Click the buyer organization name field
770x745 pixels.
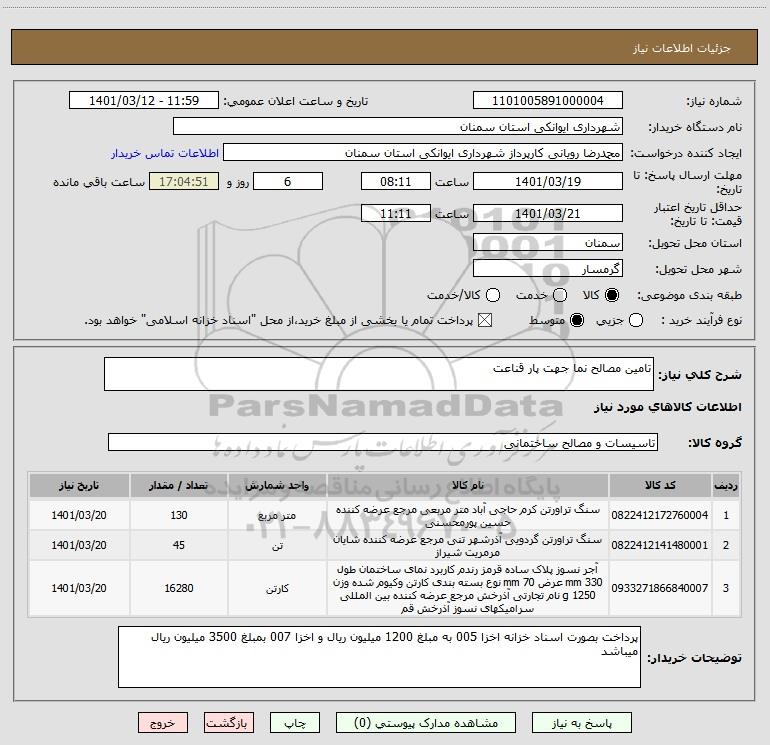point(398,127)
